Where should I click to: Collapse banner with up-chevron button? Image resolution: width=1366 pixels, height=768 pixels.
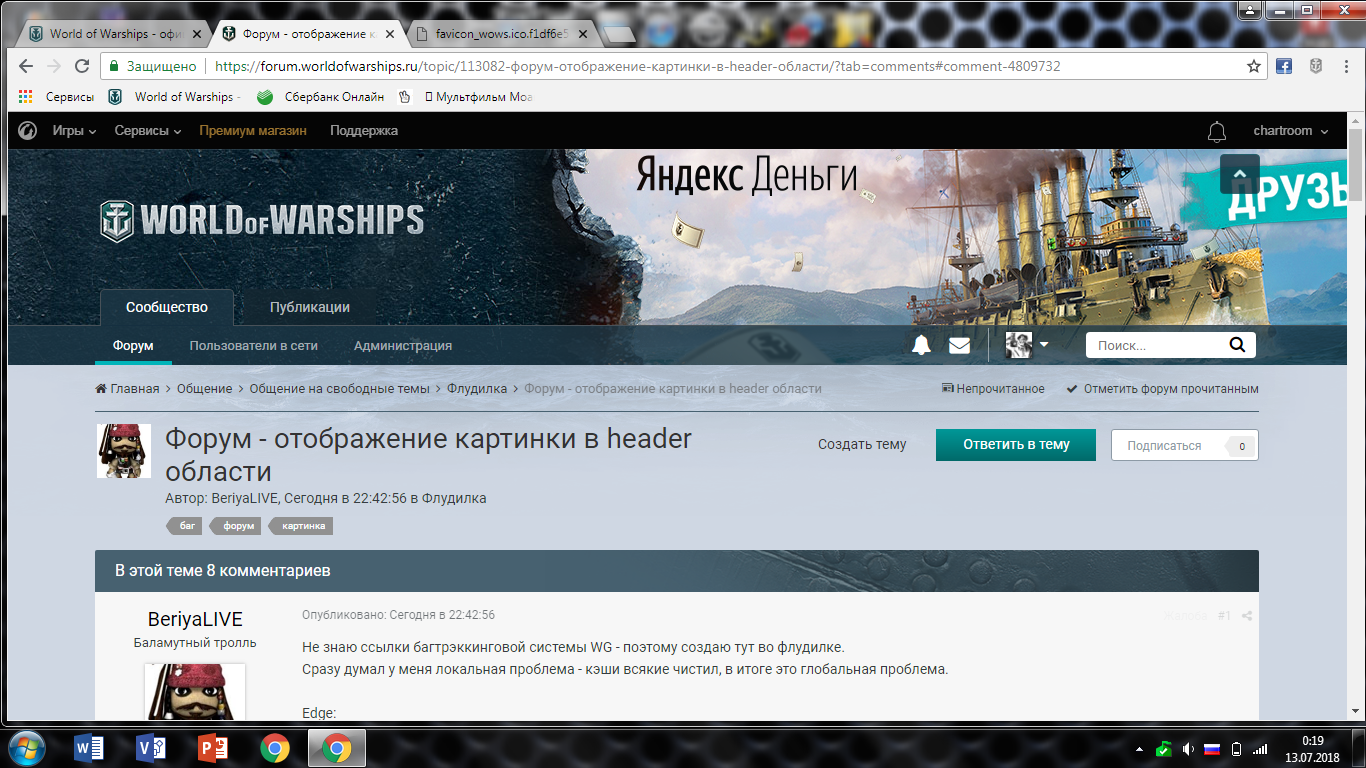coord(1239,174)
